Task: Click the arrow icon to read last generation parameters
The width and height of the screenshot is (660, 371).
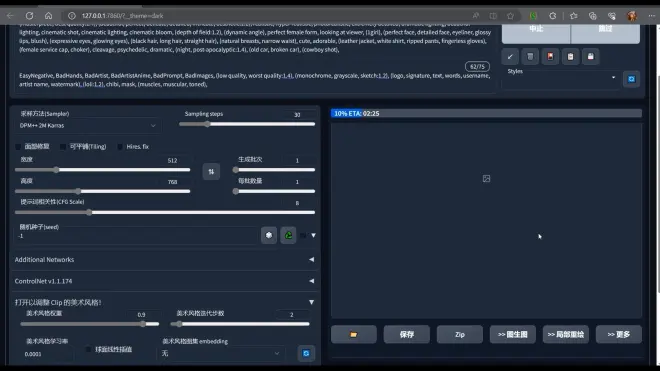Action: pyautogui.click(x=510, y=56)
